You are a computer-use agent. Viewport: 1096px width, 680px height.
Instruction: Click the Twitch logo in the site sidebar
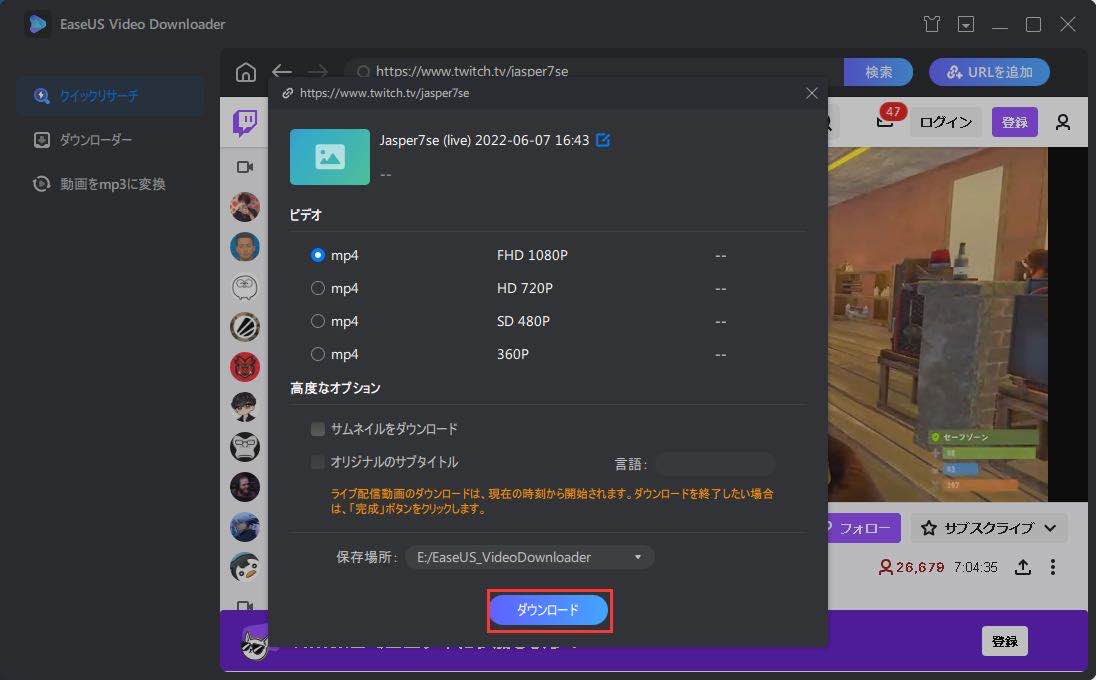[245, 123]
